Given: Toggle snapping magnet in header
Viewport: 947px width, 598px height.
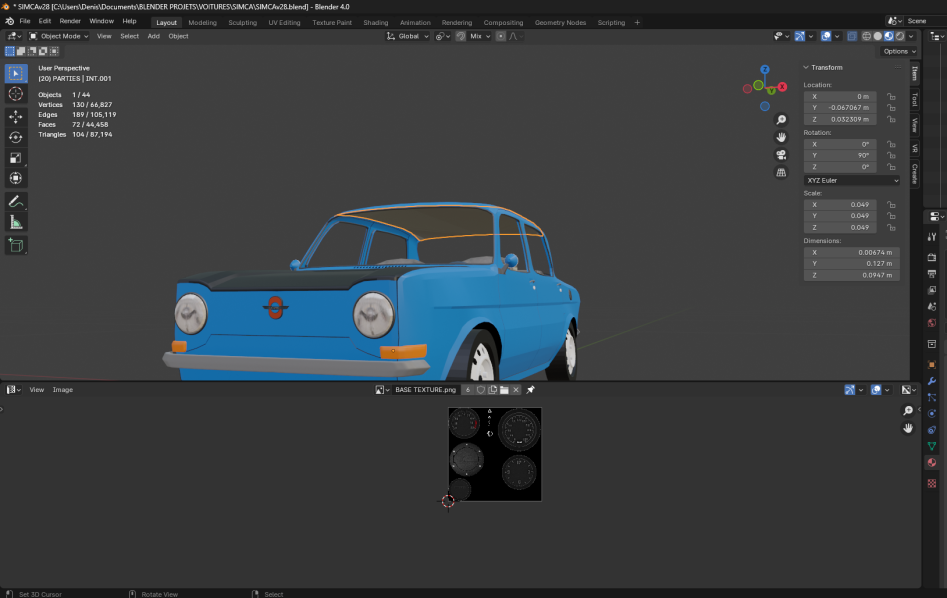Looking at the screenshot, I should [x=461, y=36].
